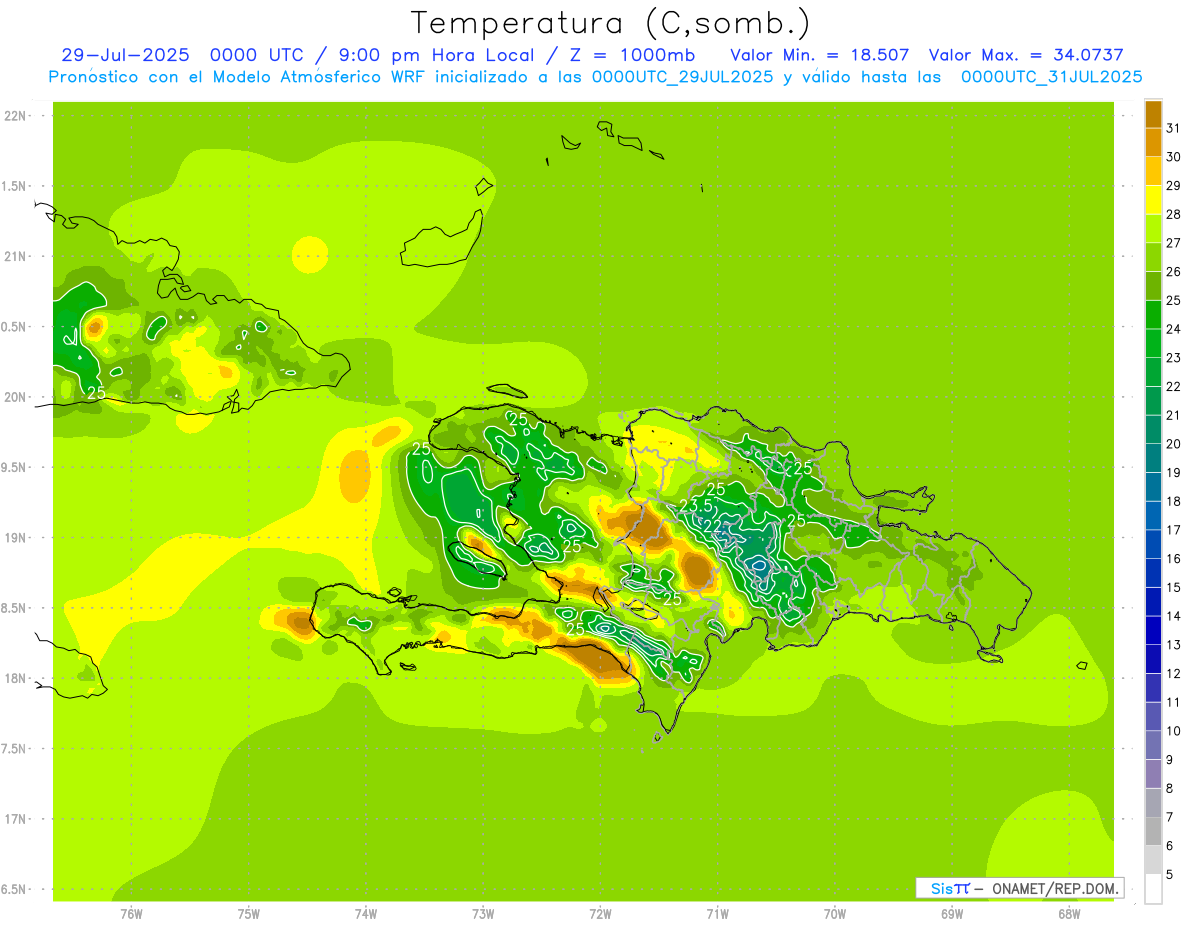Select the date text "29-Jul-2025"
The image size is (1200, 927).
(x=126, y=55)
